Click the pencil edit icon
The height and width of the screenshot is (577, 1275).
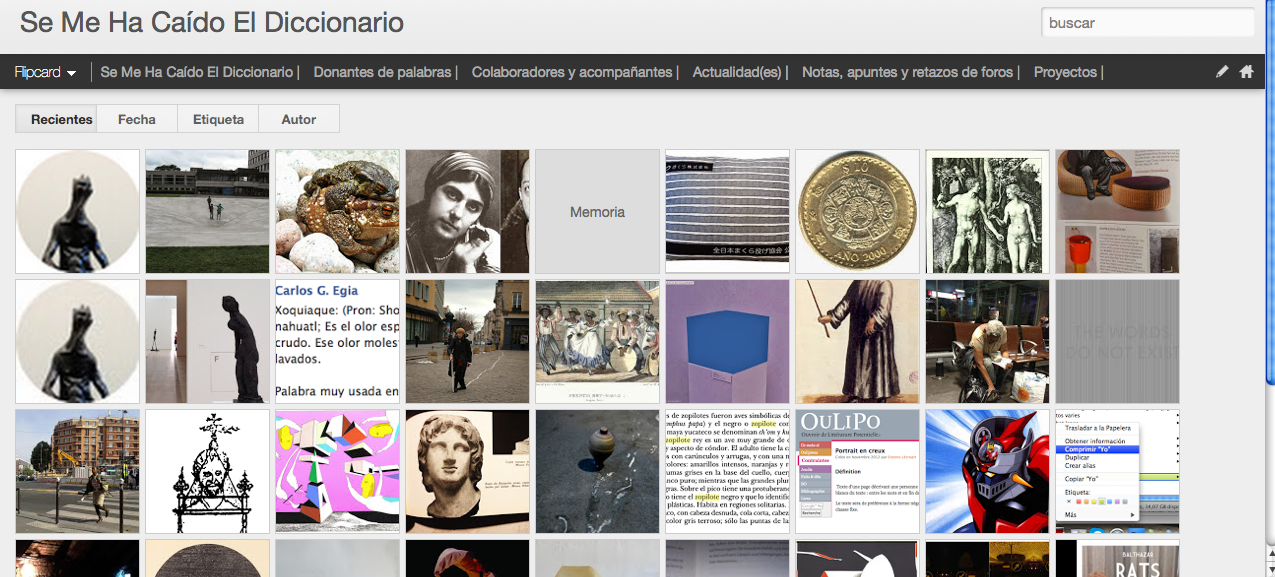point(1222,72)
